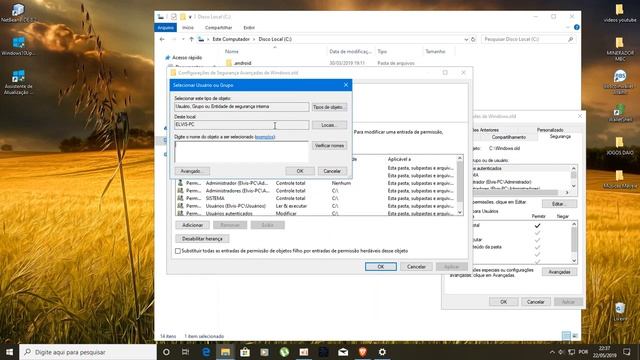Click the Avançado button in user dialog

[192, 171]
